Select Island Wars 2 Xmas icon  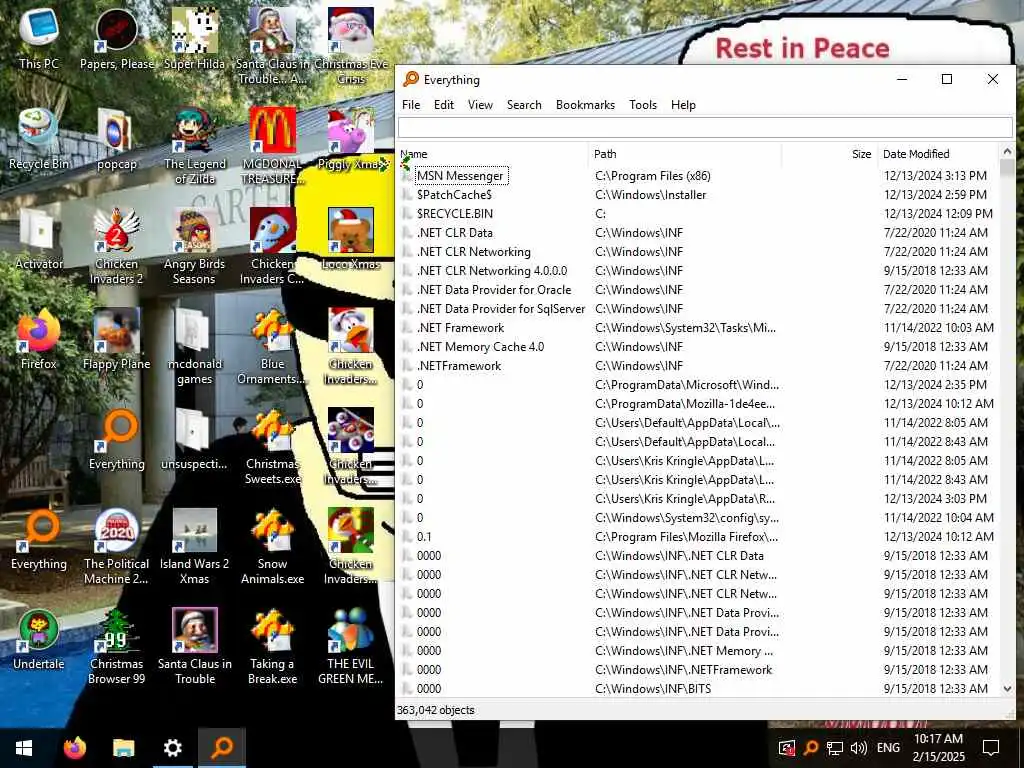pos(195,546)
